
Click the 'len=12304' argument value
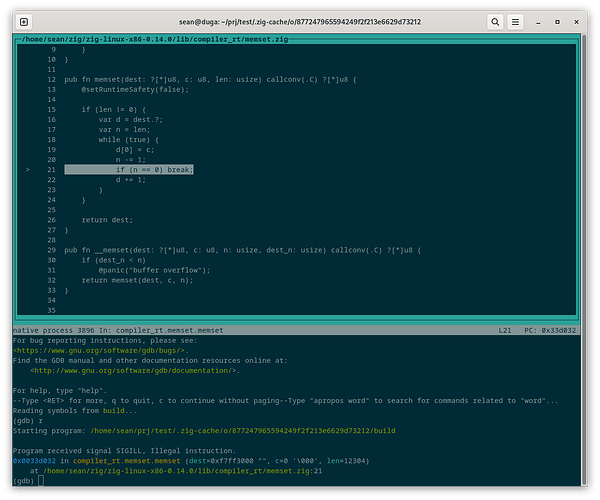pyautogui.click(x=346, y=461)
